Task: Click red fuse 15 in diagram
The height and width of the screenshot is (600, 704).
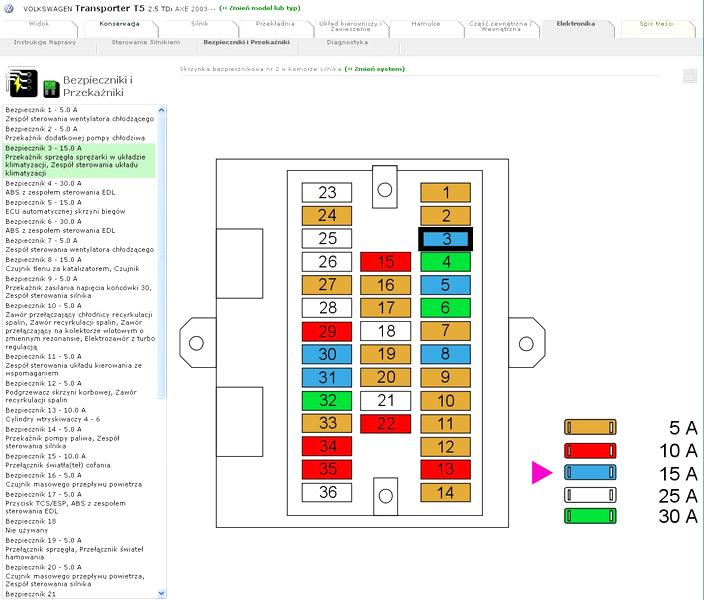Action: 385,262
